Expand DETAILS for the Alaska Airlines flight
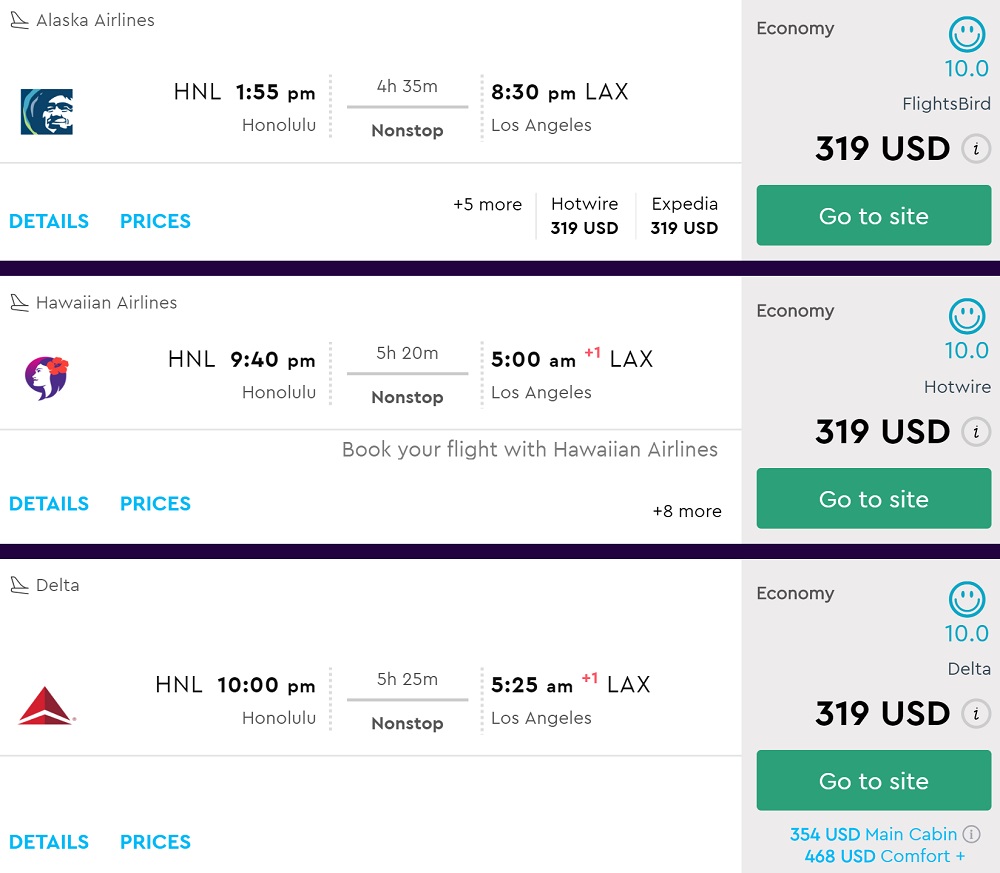The width and height of the screenshot is (1000, 873). 49,221
